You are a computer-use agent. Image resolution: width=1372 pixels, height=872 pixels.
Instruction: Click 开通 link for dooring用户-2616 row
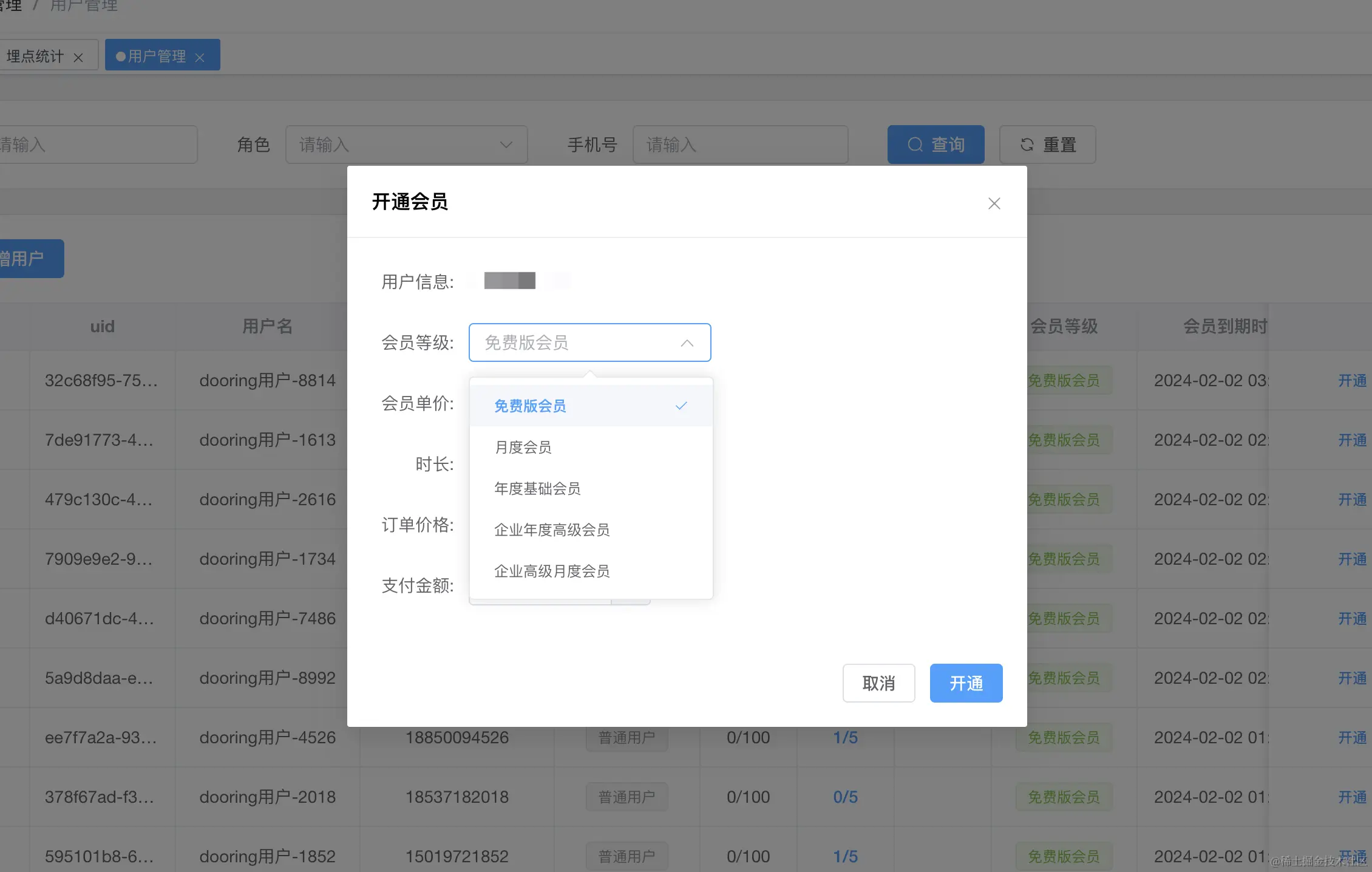point(1352,500)
